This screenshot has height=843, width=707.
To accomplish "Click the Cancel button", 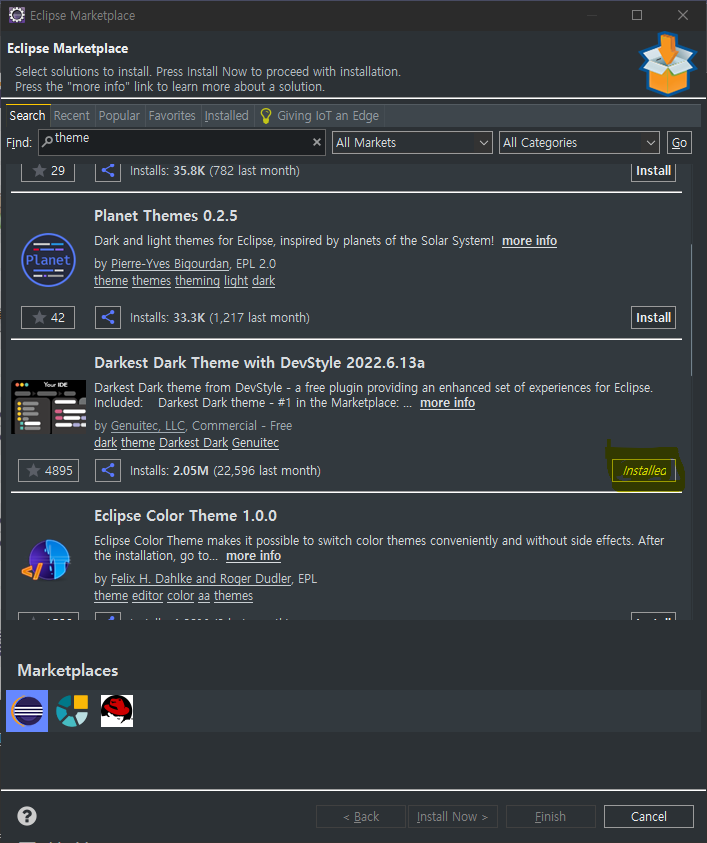I will coord(648,816).
